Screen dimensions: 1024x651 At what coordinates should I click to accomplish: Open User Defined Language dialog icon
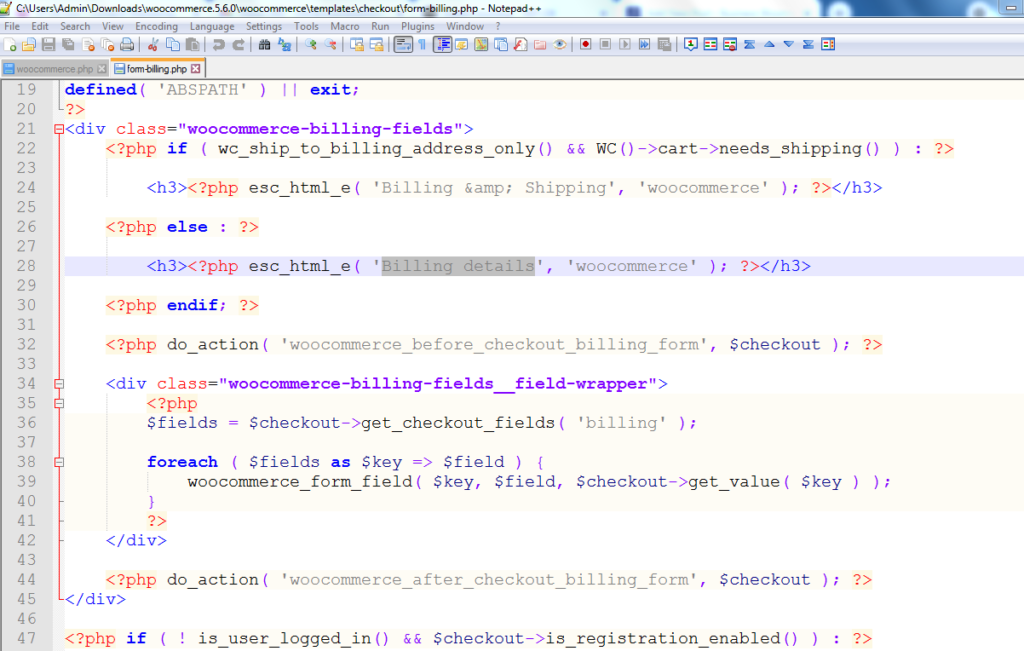coord(462,44)
